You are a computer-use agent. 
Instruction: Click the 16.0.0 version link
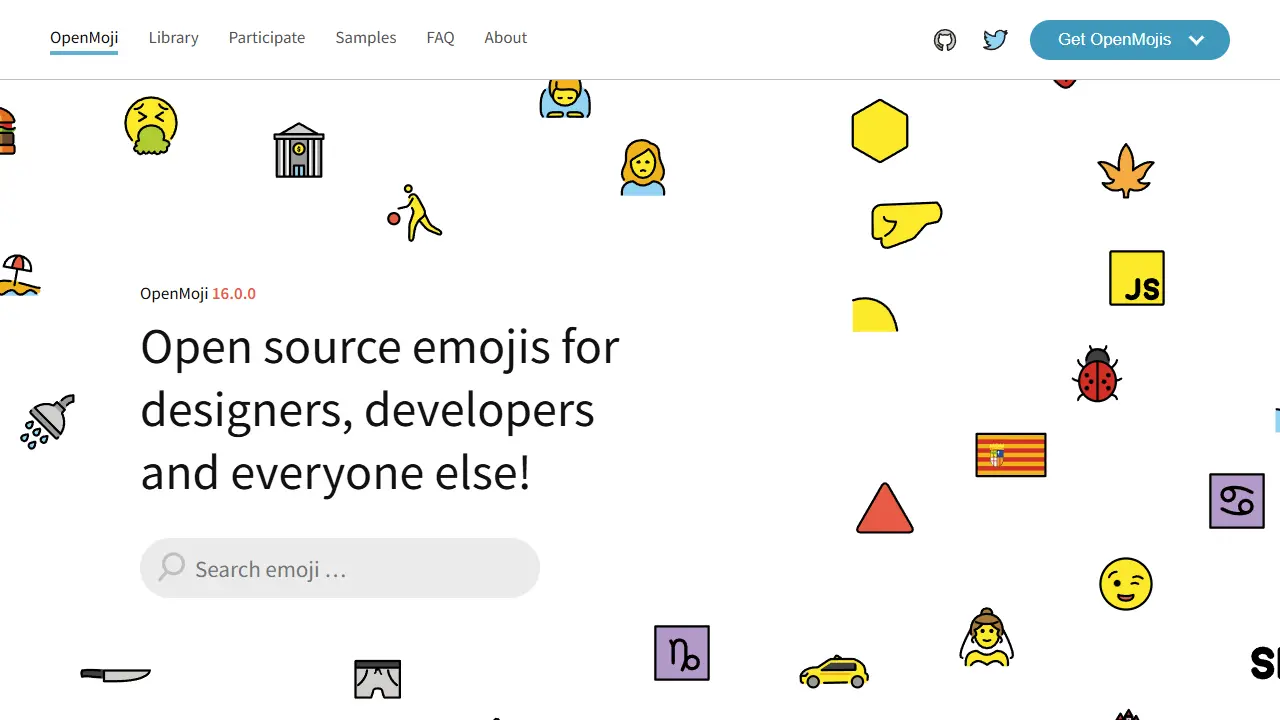(234, 294)
